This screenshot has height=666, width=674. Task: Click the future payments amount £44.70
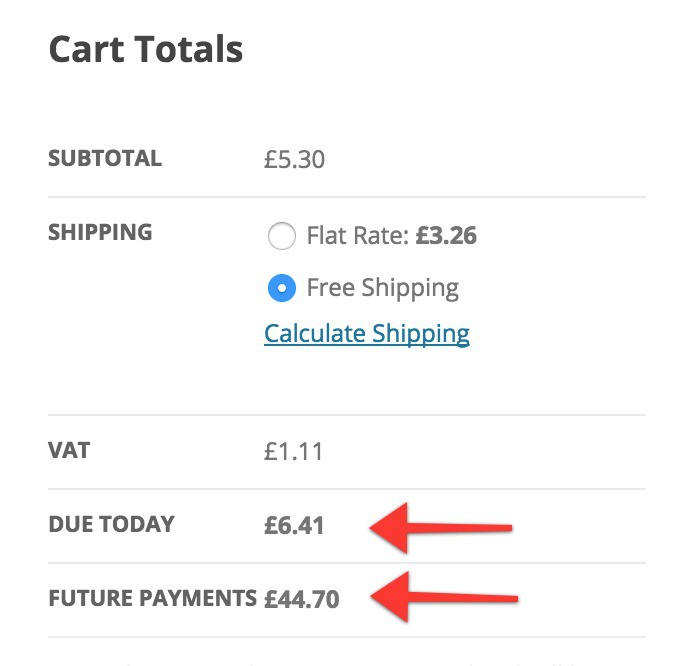pos(301,600)
